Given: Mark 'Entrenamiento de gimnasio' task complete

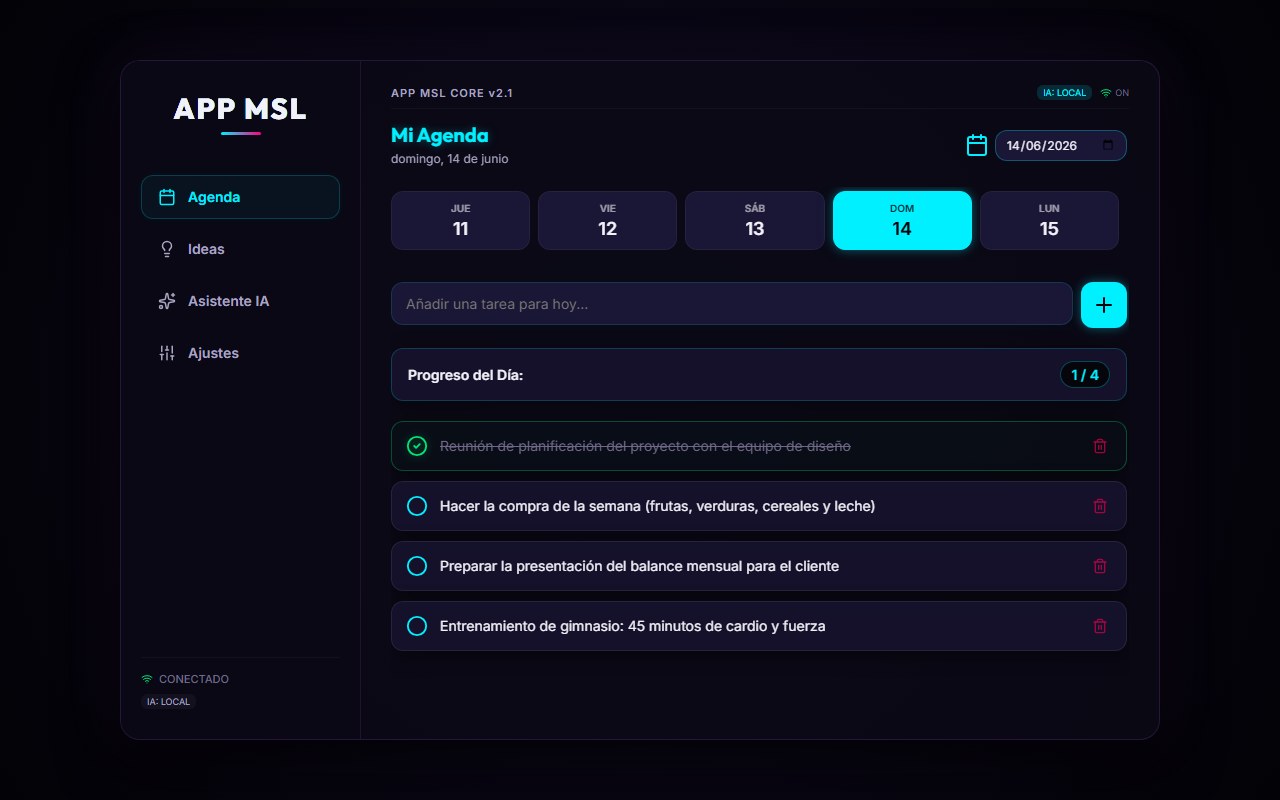Looking at the screenshot, I should pyautogui.click(x=417, y=626).
